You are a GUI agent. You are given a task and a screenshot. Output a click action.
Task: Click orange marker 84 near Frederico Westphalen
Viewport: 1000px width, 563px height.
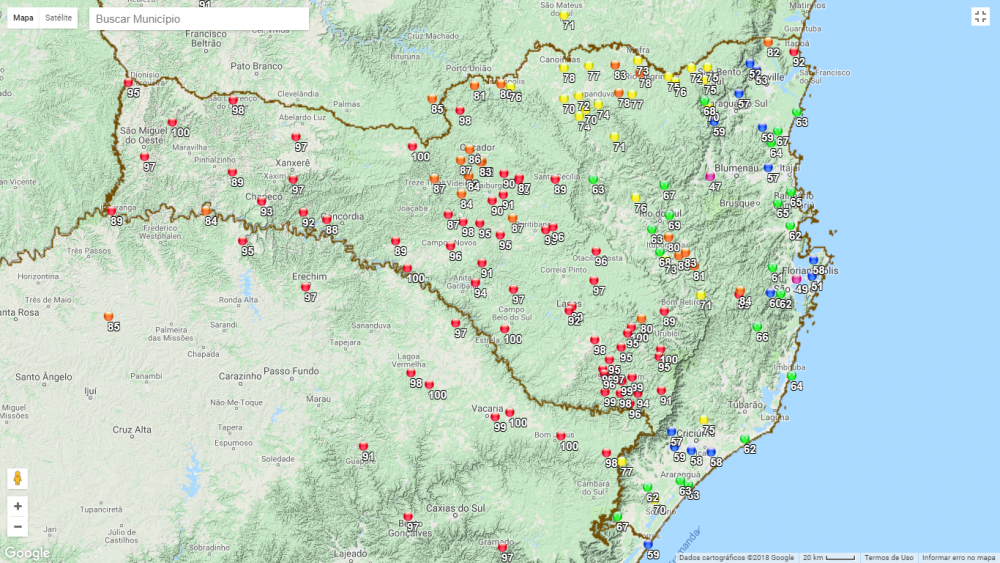click(x=206, y=212)
